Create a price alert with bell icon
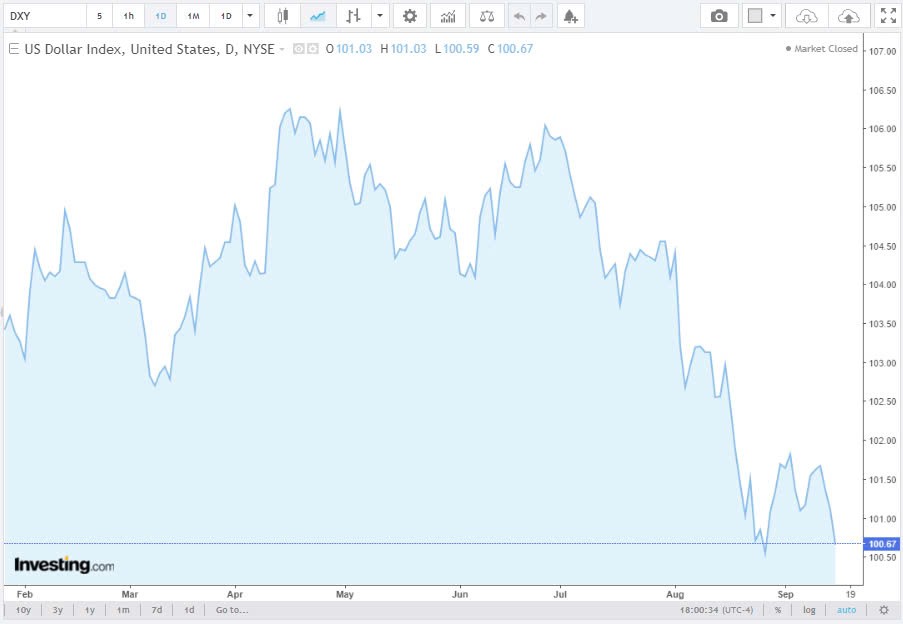Image resolution: width=903 pixels, height=624 pixels. (569, 16)
